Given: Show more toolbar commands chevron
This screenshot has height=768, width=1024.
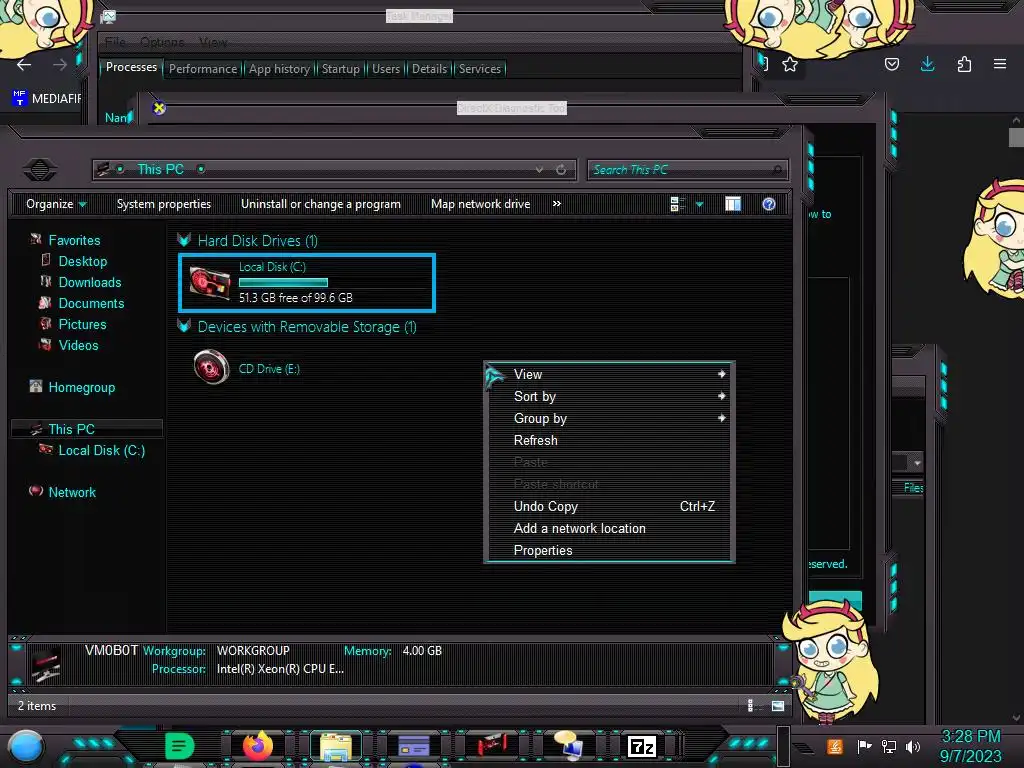Looking at the screenshot, I should (x=556, y=204).
